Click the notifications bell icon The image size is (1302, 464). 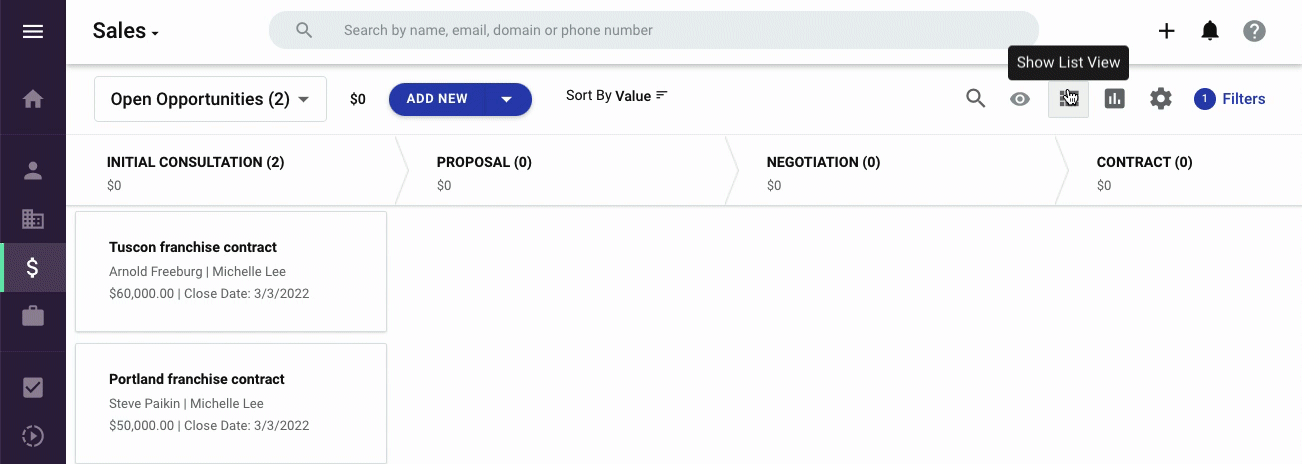pos(1210,31)
